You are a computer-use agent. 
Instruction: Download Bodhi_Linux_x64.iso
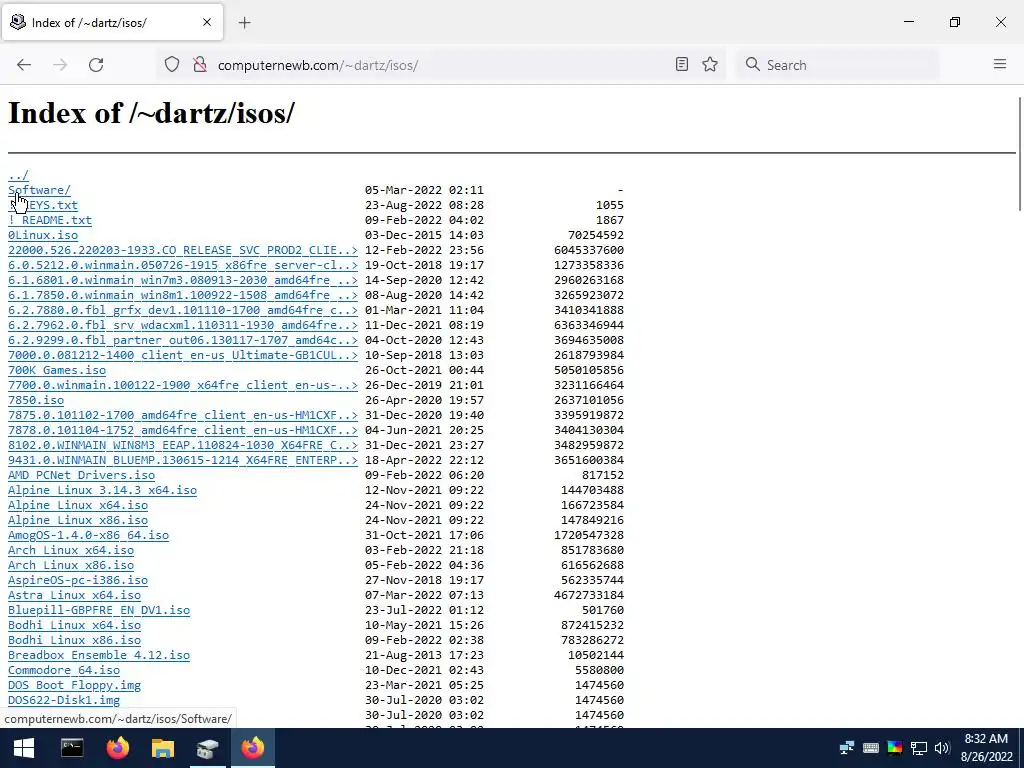click(74, 626)
